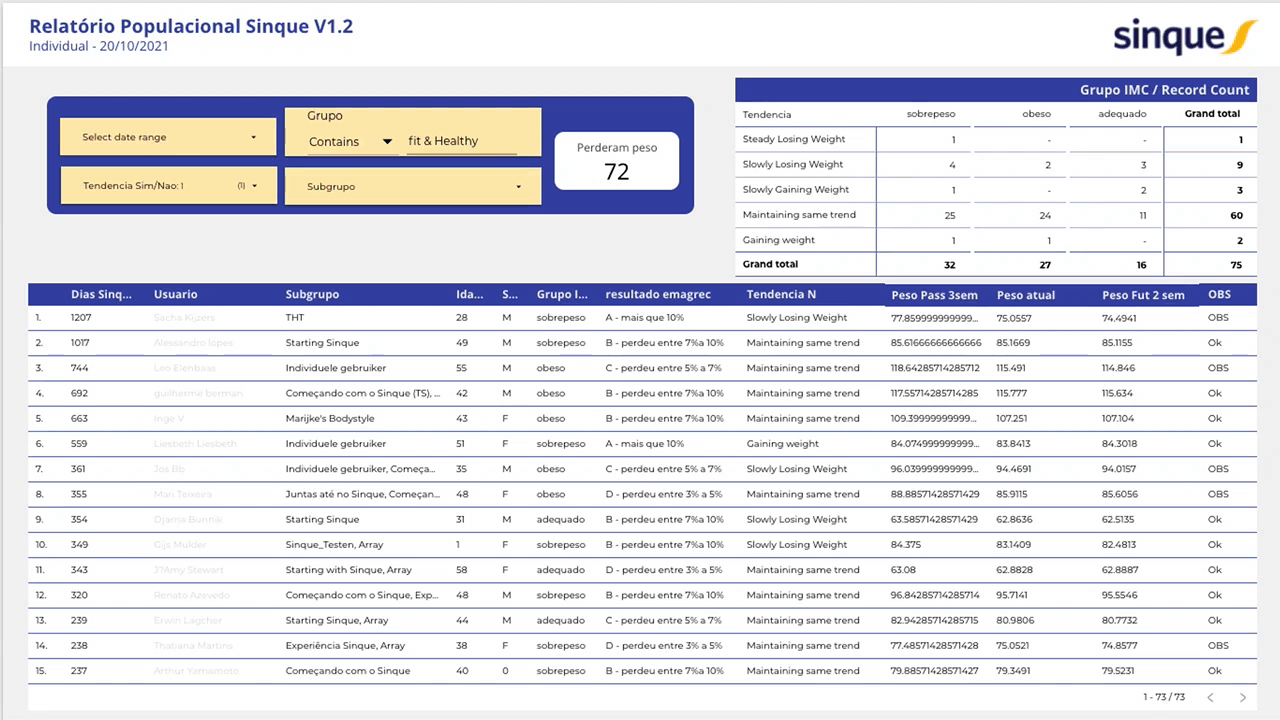This screenshot has height=720, width=1280.
Task: Click subgrupo cell 'Marijke's Bodystyle'
Action: [332, 418]
